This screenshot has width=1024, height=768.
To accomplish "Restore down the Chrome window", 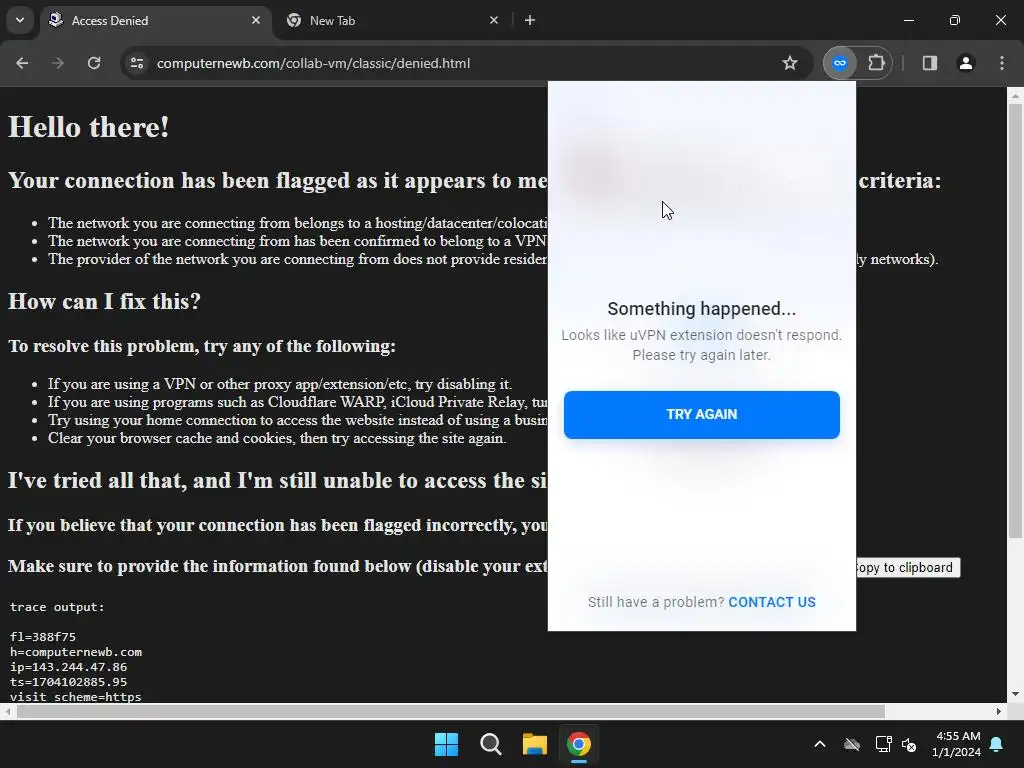I will (x=955, y=20).
